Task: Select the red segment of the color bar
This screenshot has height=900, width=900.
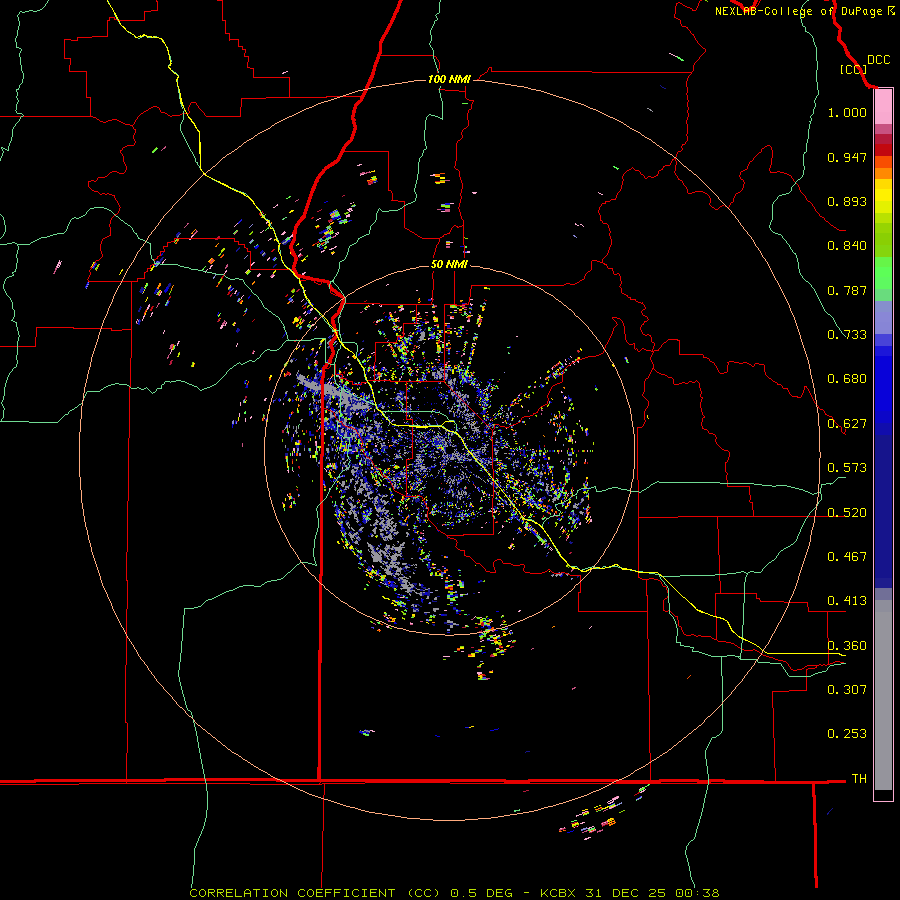Action: tap(883, 150)
